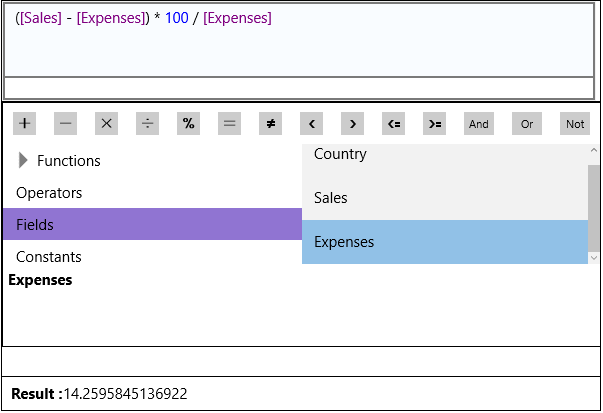Click the less-than-or-equal (<=) button
This screenshot has height=413, width=603.
(x=394, y=124)
